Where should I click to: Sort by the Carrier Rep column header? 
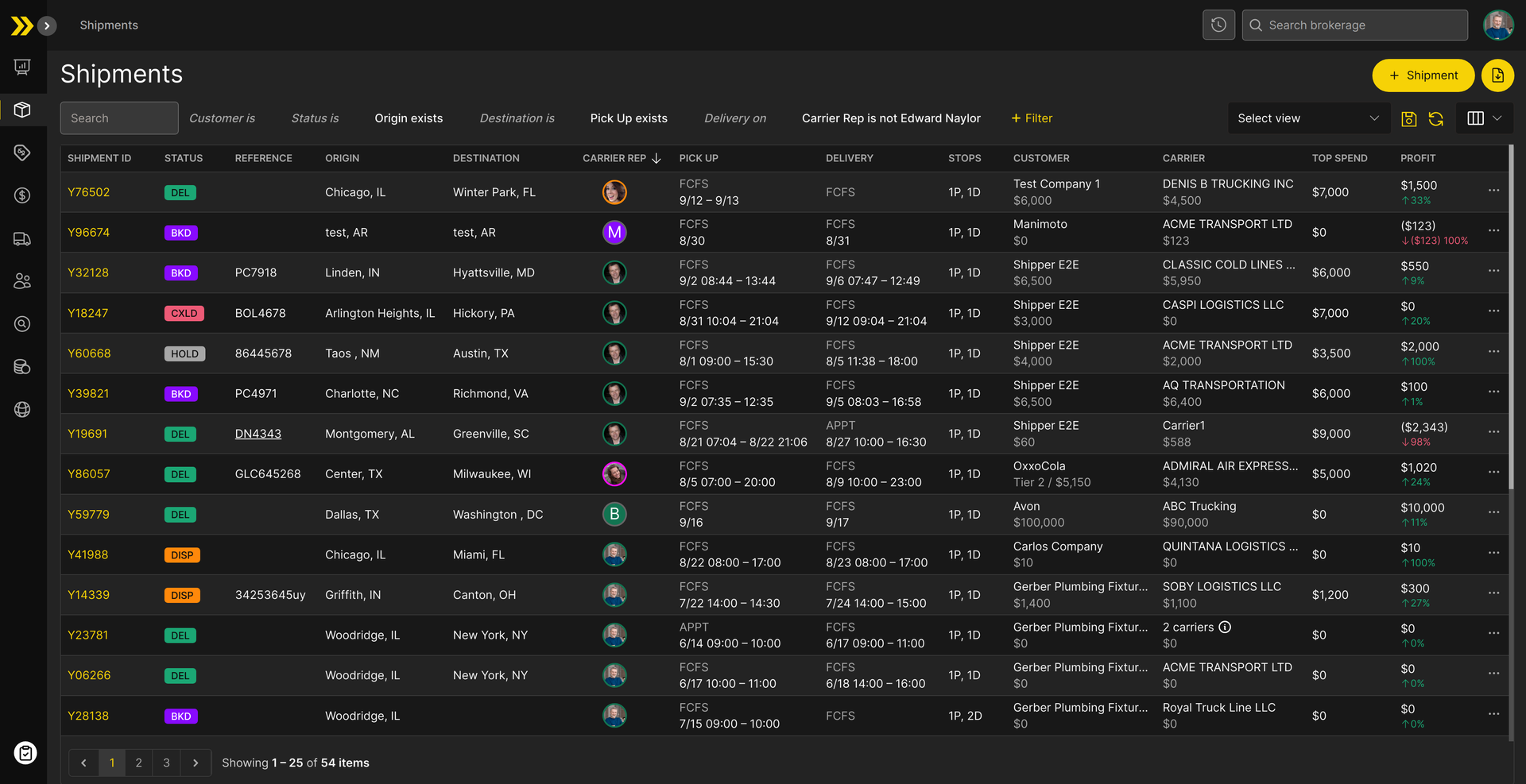622,158
